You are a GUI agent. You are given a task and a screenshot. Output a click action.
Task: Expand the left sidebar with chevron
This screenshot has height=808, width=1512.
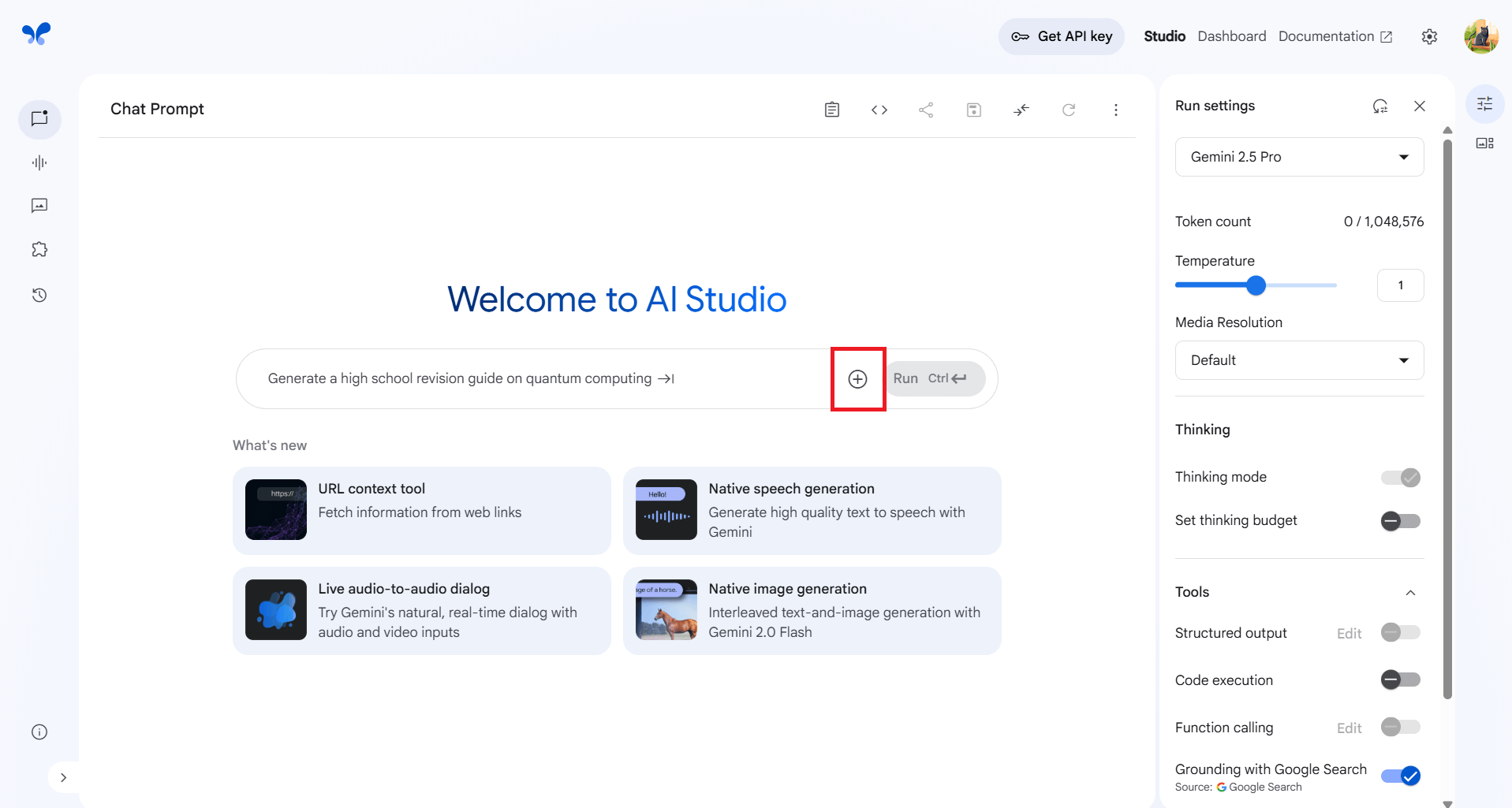[x=63, y=777]
